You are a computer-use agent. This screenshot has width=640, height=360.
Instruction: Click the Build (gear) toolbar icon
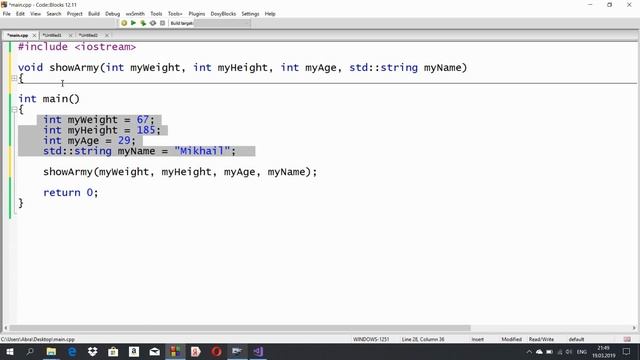pyautogui.click(x=124, y=23)
